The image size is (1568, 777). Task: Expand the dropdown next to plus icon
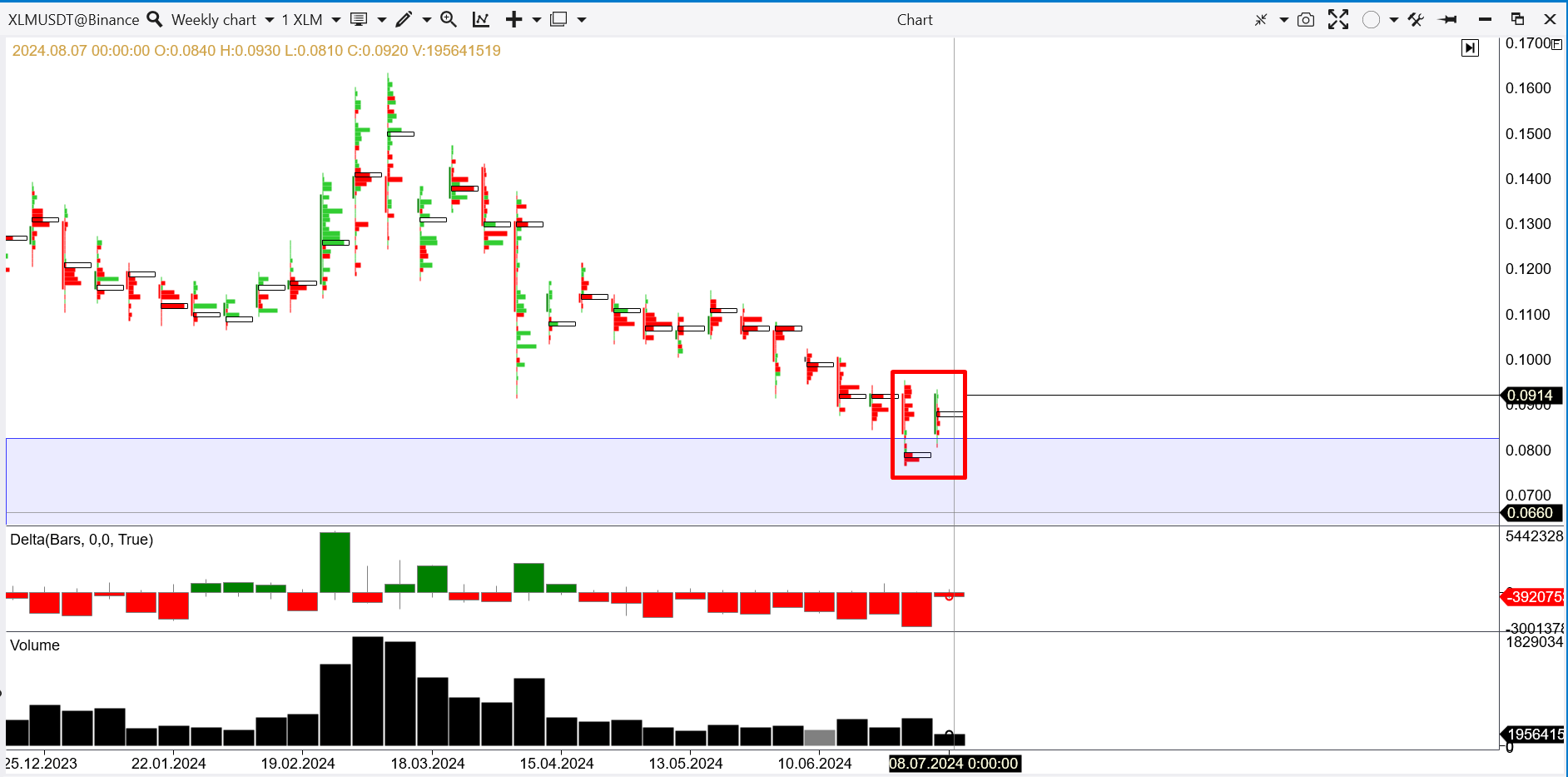click(x=536, y=20)
